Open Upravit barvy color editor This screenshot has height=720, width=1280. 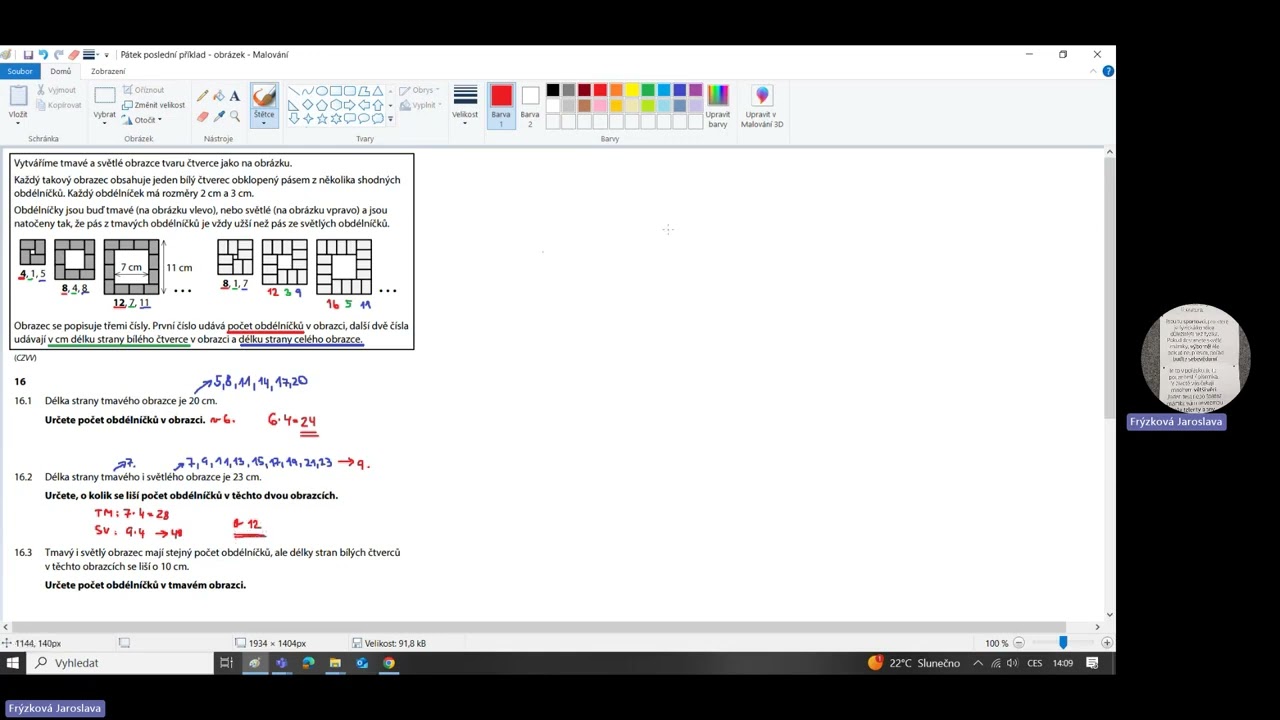(x=718, y=107)
